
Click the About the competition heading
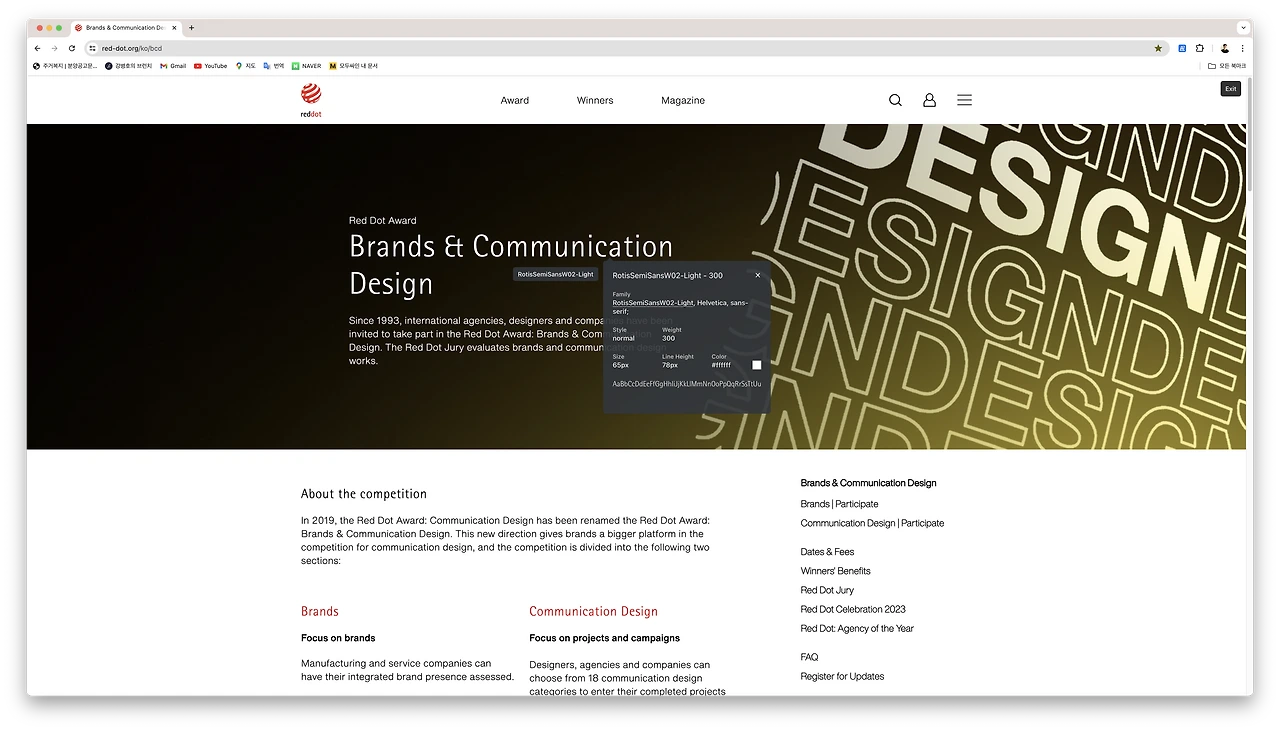[x=364, y=494]
